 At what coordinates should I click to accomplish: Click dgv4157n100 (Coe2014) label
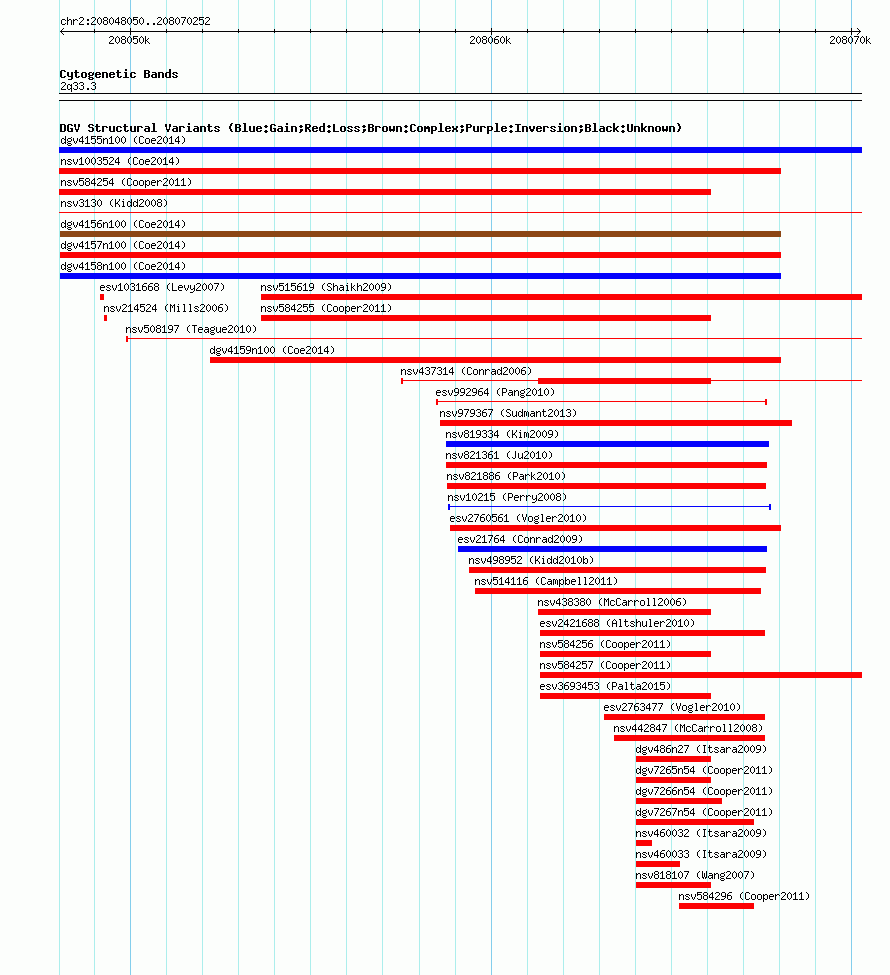point(123,246)
